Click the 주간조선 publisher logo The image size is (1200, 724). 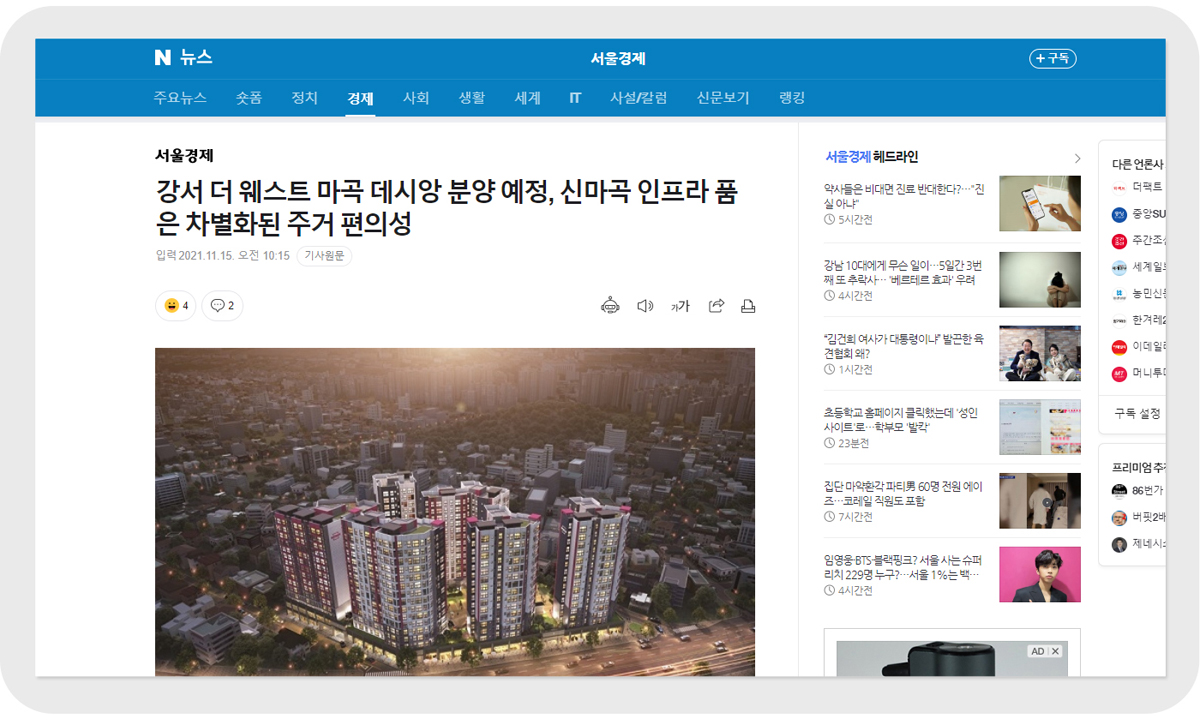pyautogui.click(x=1119, y=241)
